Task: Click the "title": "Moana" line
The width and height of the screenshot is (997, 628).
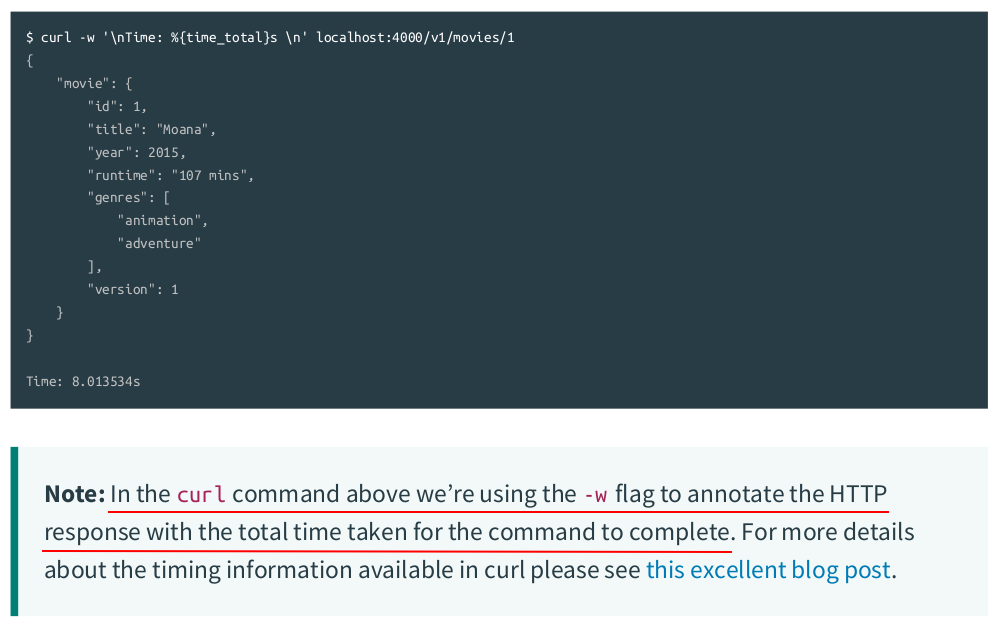Action: tap(151, 129)
